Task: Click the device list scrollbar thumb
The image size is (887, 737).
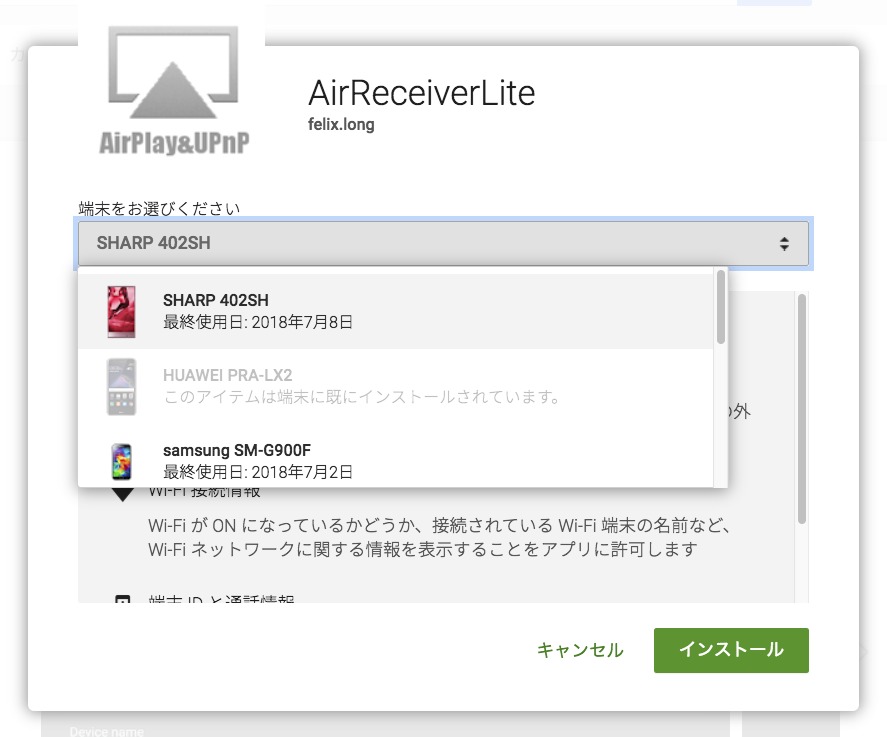Action: tap(721, 307)
